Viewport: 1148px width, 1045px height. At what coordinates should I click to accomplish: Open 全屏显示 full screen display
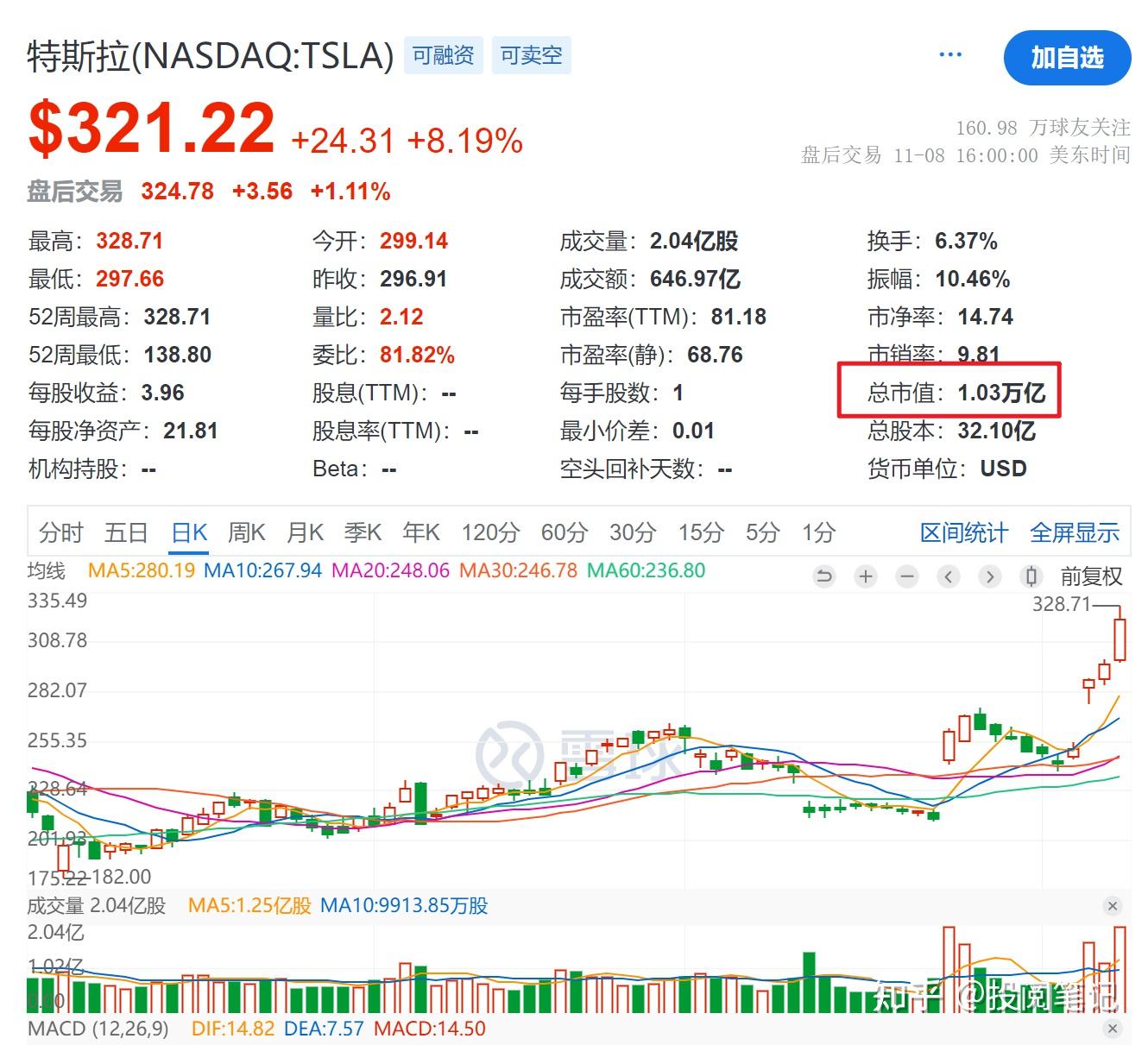click(1075, 532)
